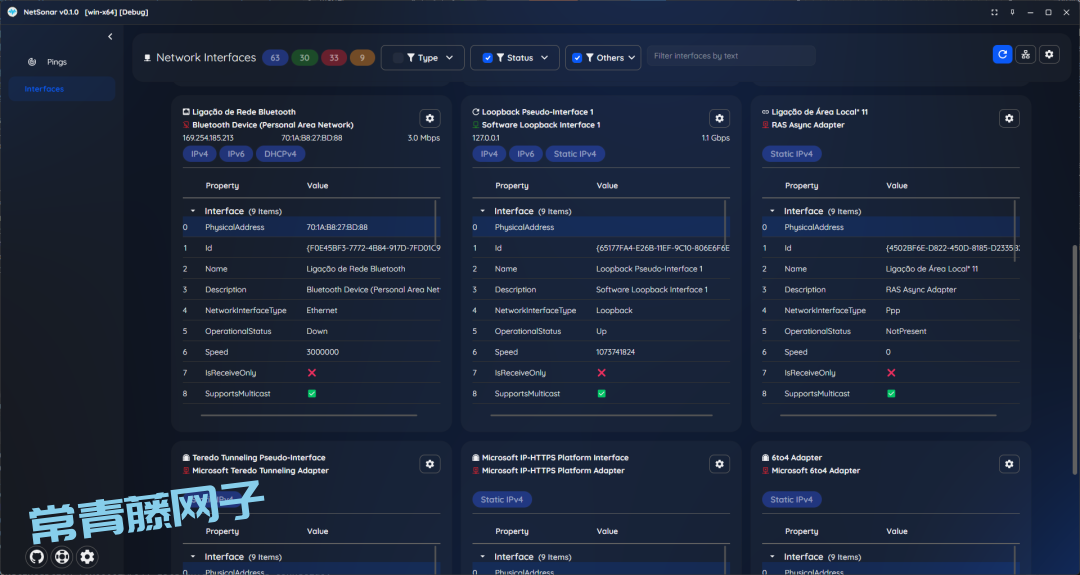Click the blue refresh interfaces button
This screenshot has width=1080, height=575.
tap(1002, 55)
